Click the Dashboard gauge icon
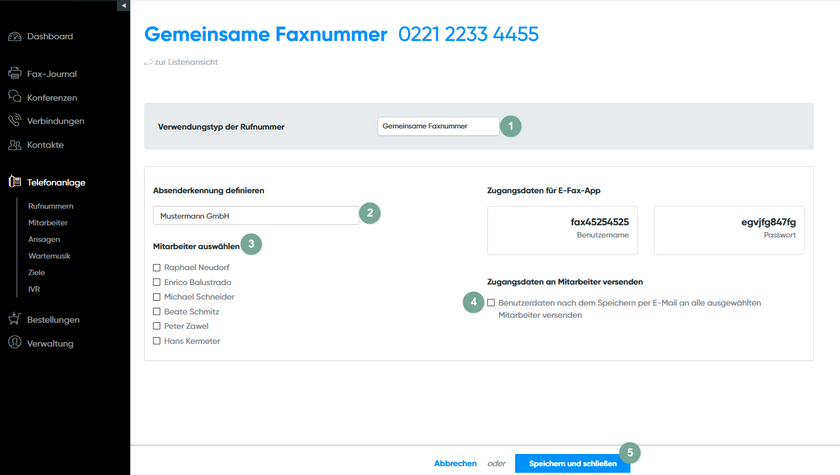Screen dimensions: 840x475 14,36
